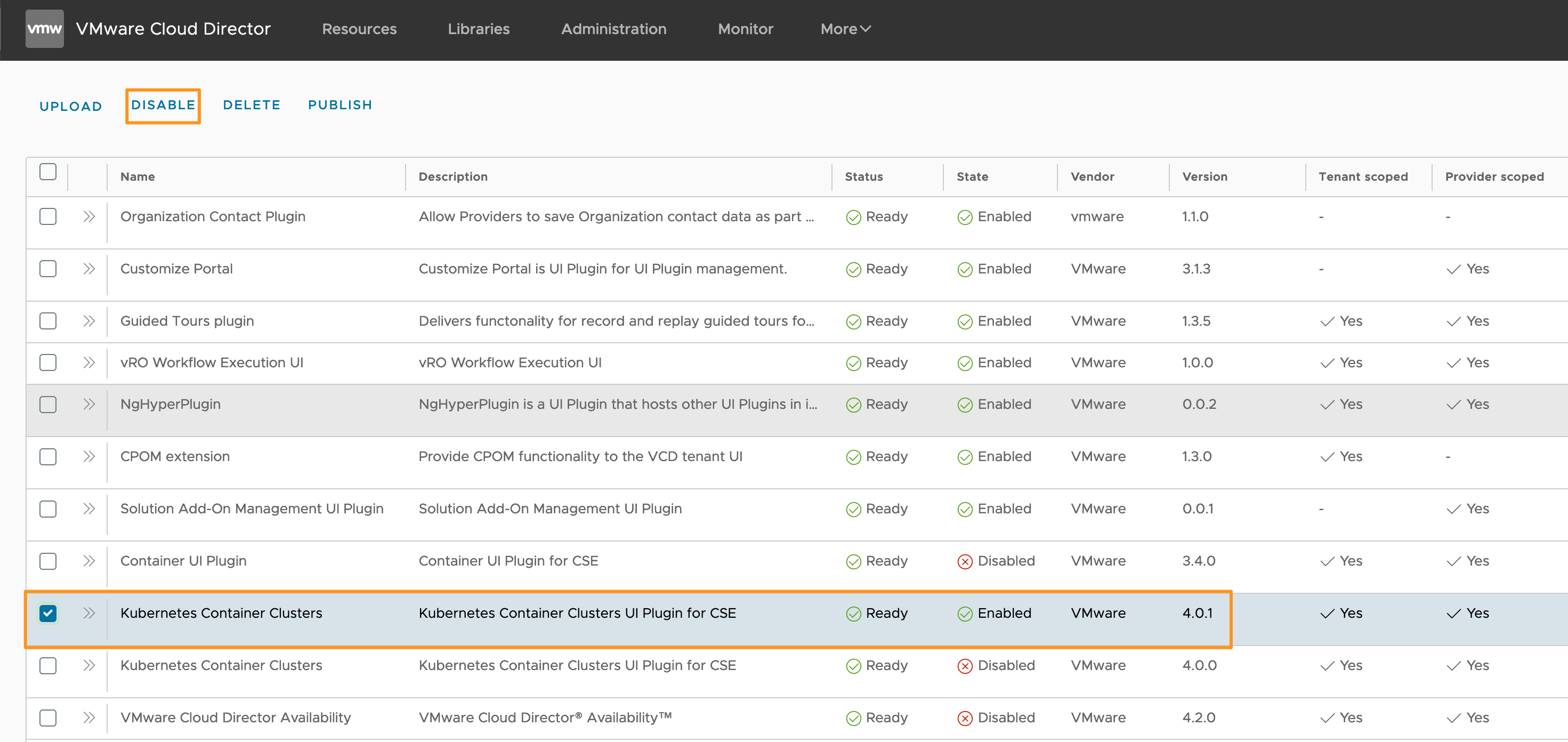Click Enabled icon for Guided Tours plugin
Screen dimensions: 1568x742
pos(965,322)
